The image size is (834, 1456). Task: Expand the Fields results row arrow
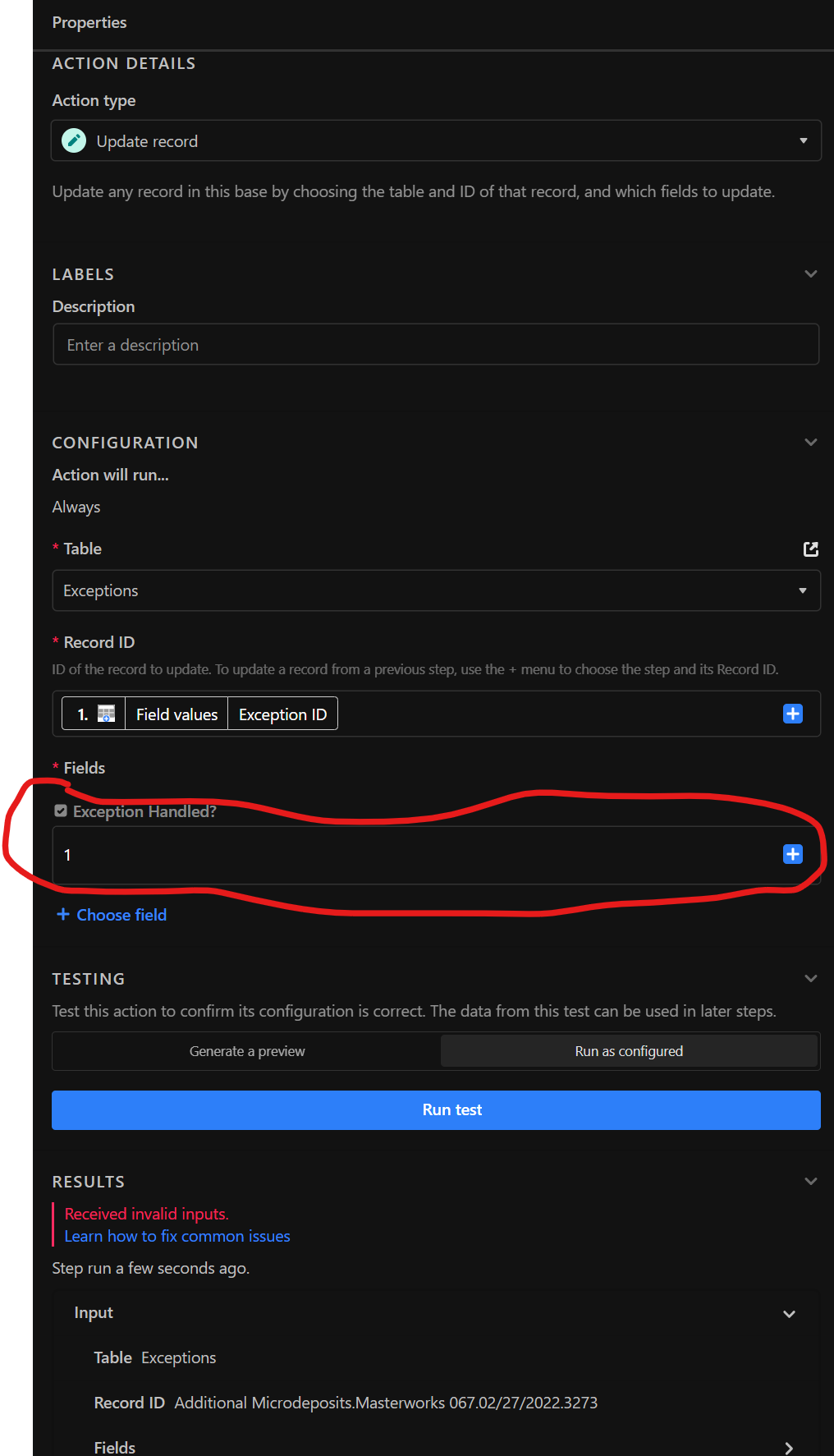coord(789,1448)
